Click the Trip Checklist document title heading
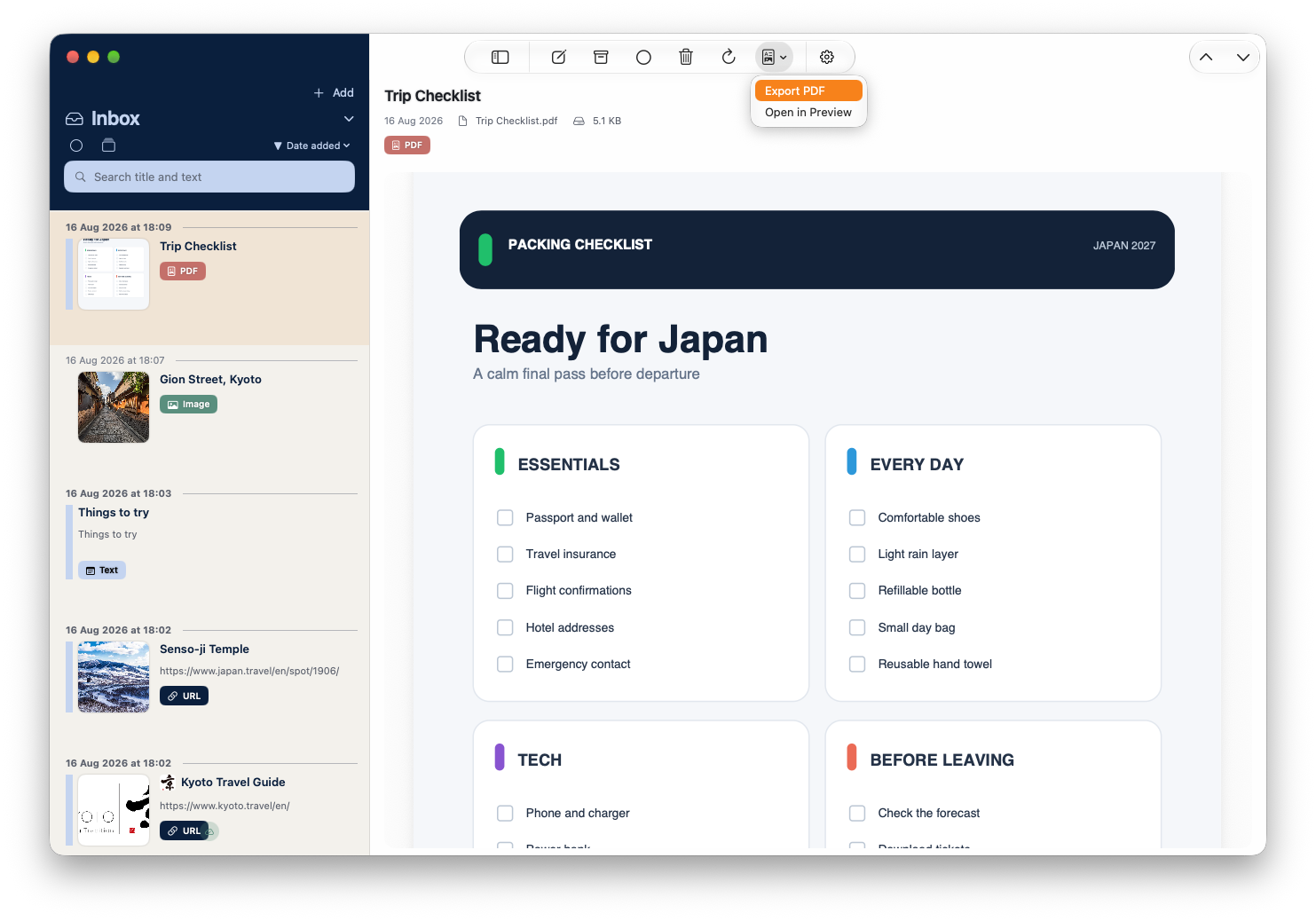 coord(432,96)
